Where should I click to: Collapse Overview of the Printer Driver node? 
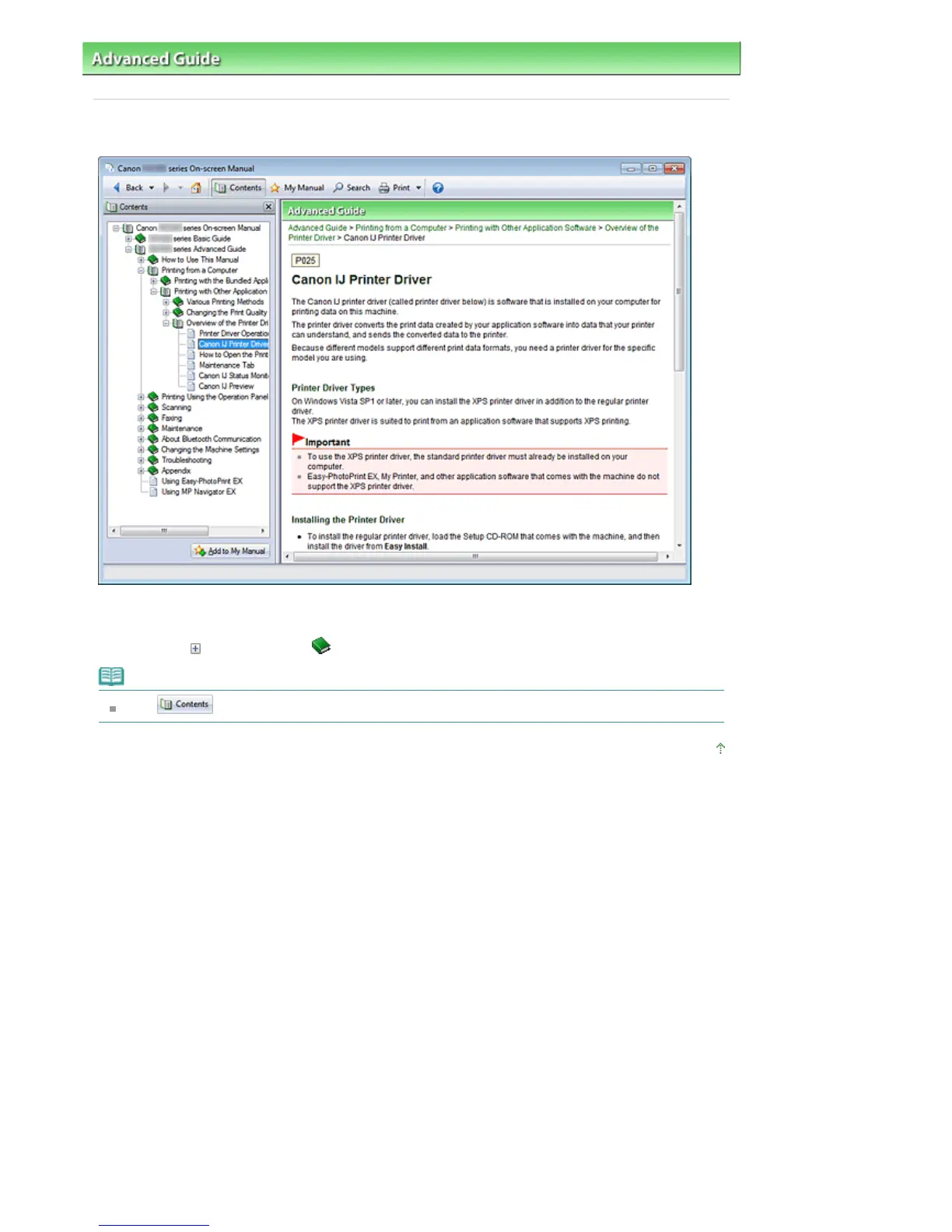click(166, 323)
